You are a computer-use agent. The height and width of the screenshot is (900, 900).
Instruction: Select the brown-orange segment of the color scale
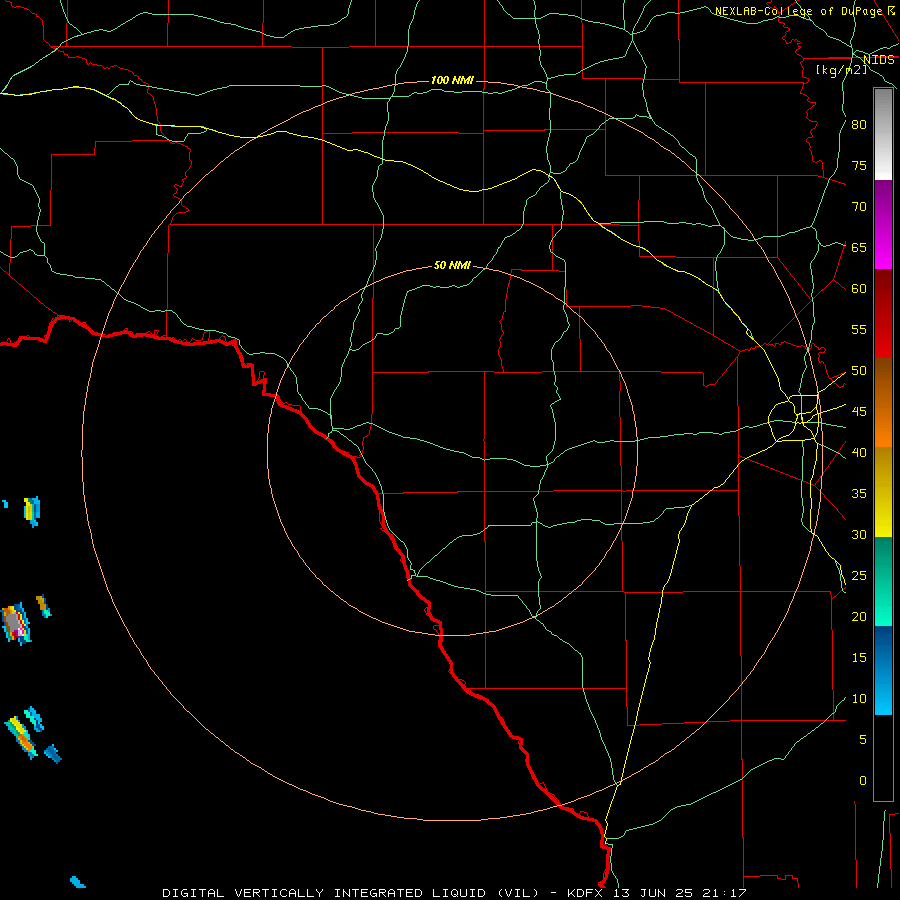[x=883, y=403]
